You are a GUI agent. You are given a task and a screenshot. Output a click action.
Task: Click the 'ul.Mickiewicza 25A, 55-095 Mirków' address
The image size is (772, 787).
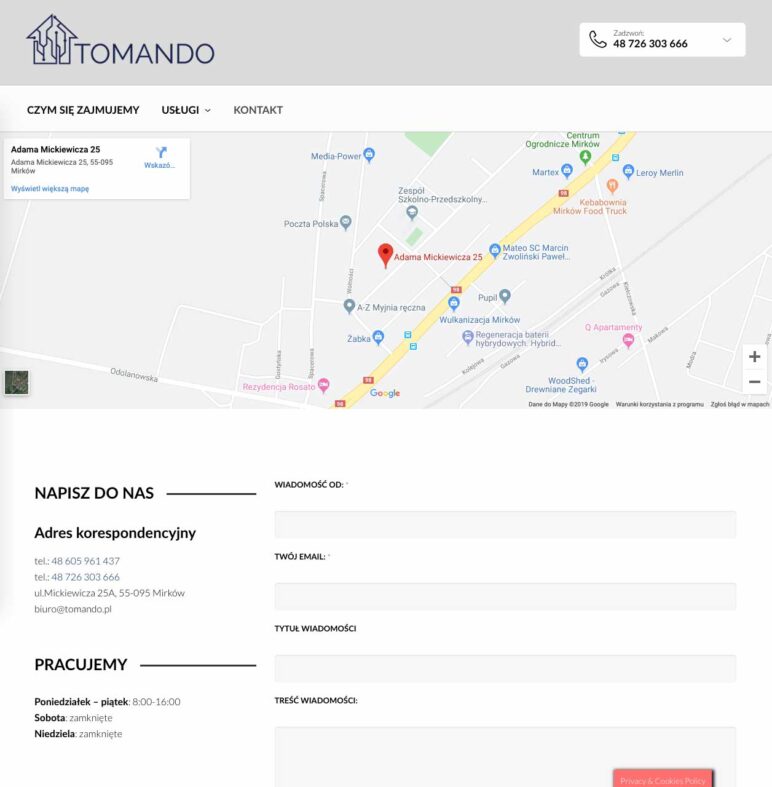(x=109, y=593)
